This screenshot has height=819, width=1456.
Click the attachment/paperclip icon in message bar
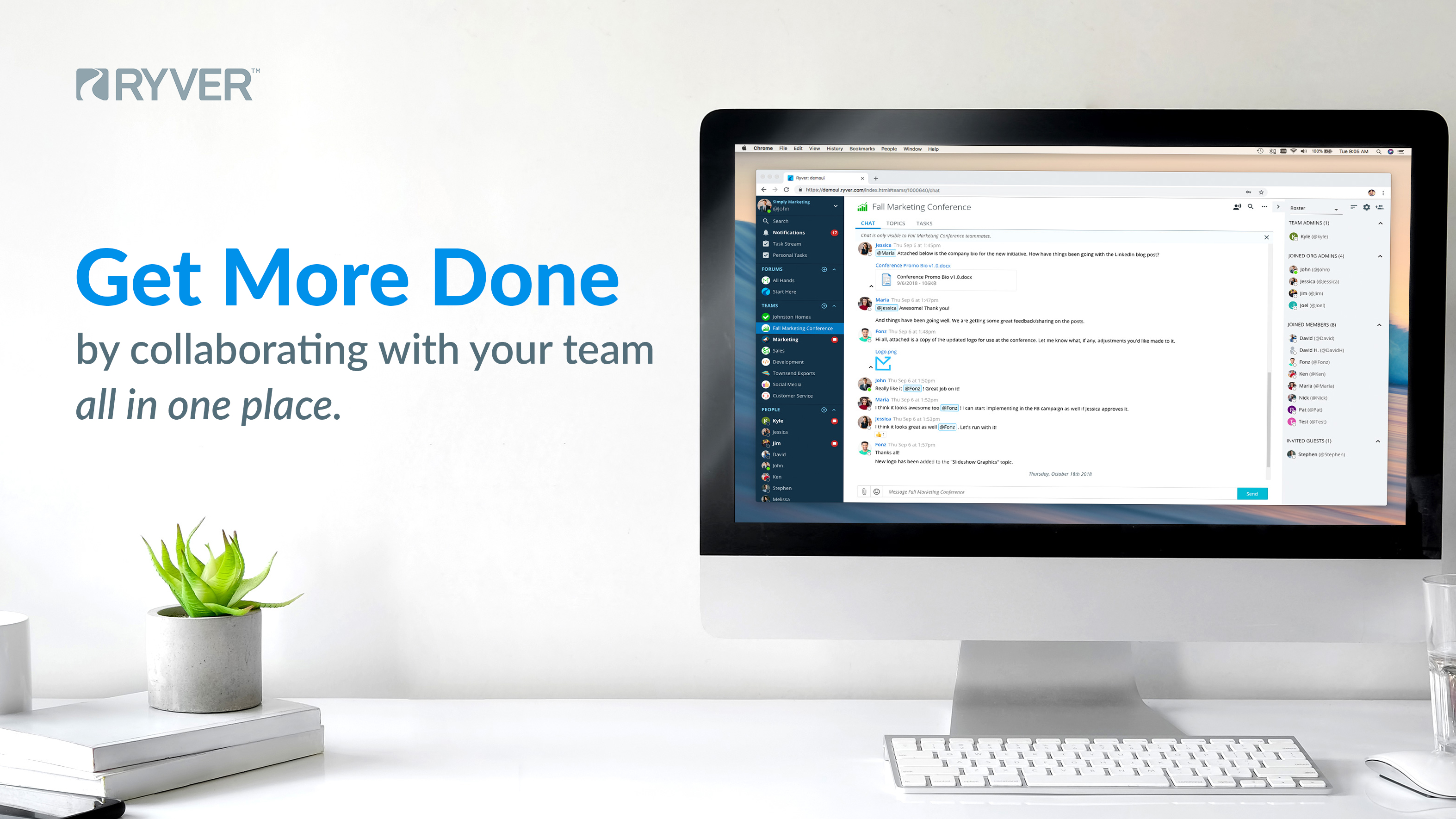point(863,491)
